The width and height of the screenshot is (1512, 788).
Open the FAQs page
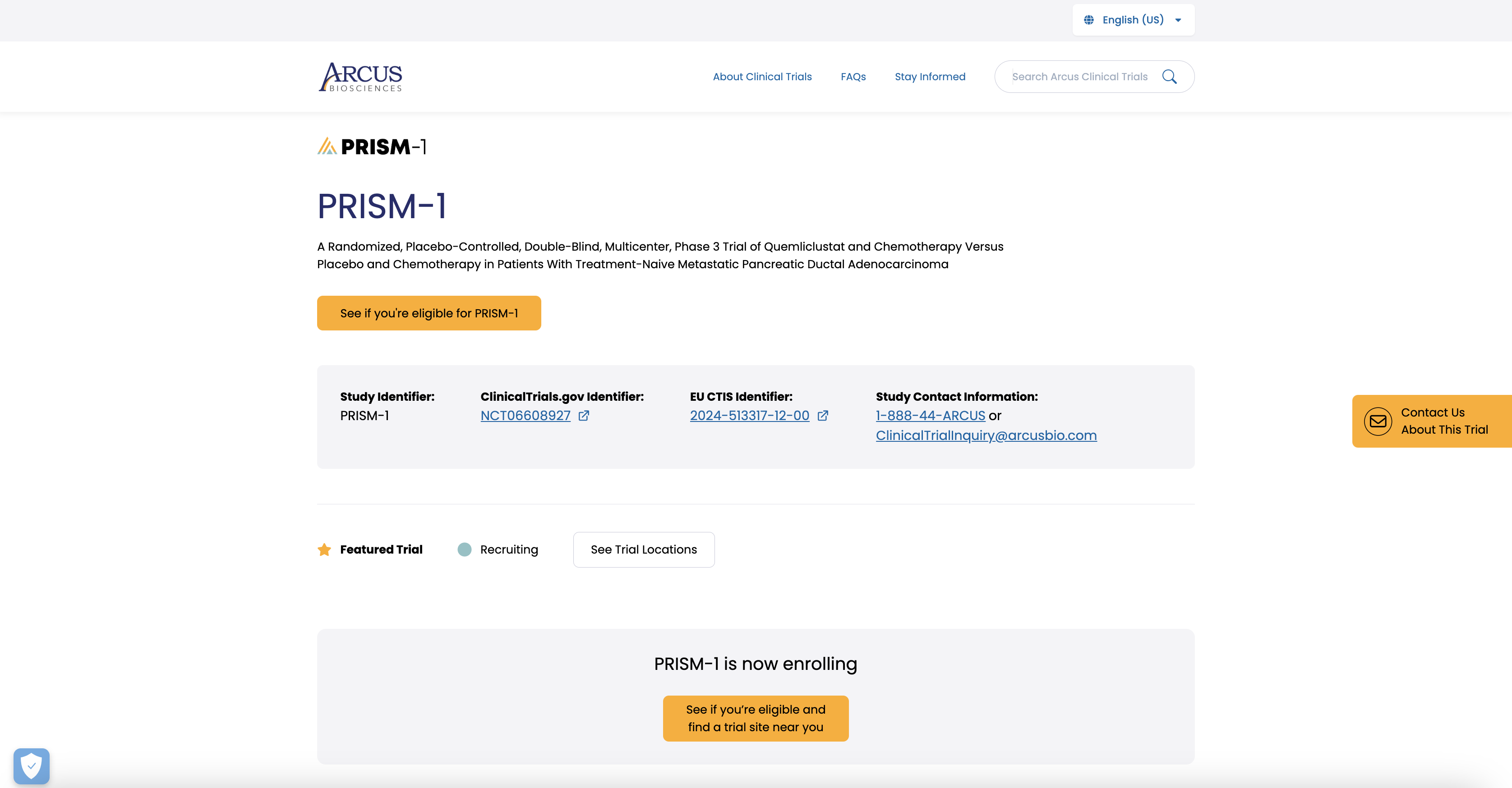click(x=853, y=77)
